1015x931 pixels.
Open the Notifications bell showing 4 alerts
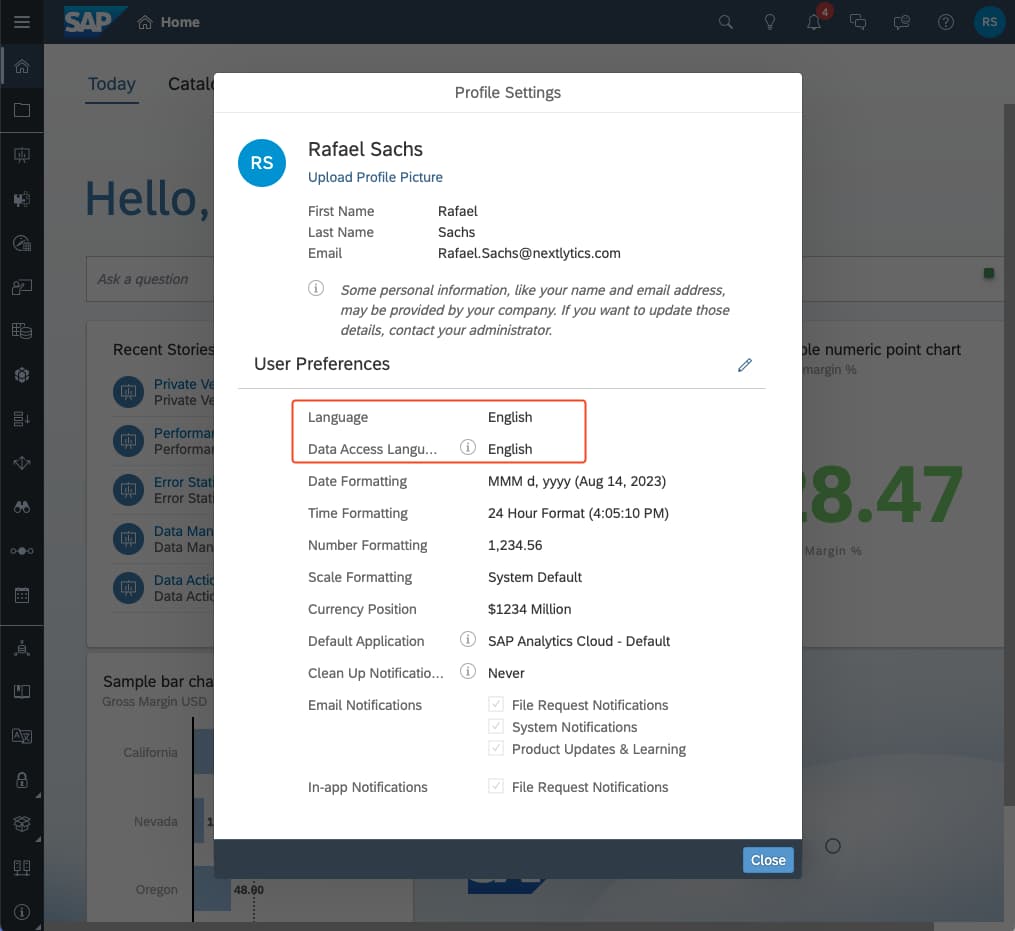pyautogui.click(x=813, y=21)
